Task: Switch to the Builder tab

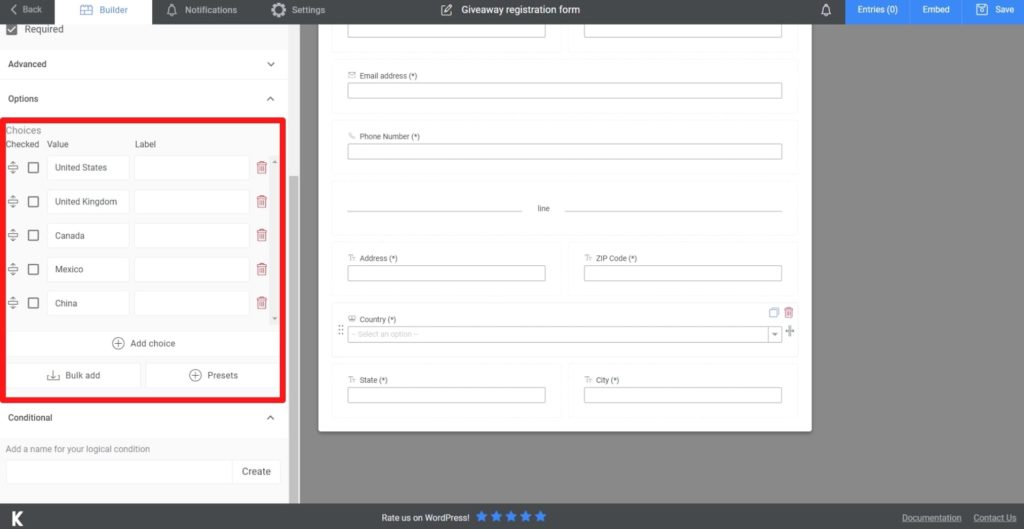Action: [x=103, y=10]
